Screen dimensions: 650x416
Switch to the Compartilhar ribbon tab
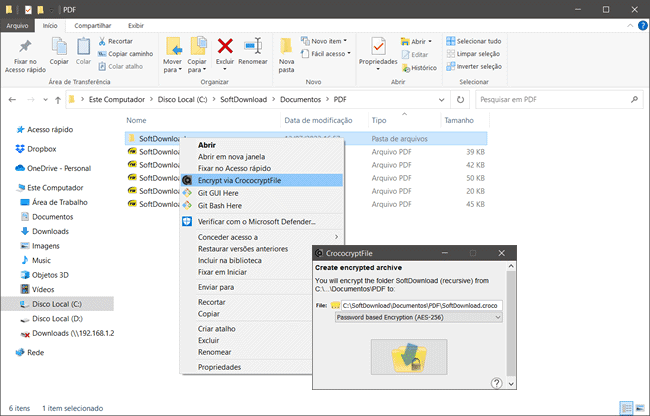[x=92, y=25]
